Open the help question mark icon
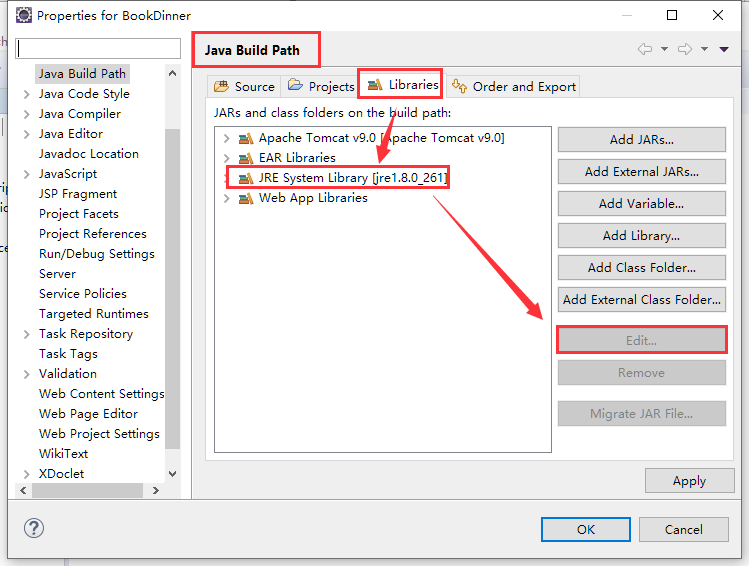Viewport: 749px width, 566px height. [34, 528]
